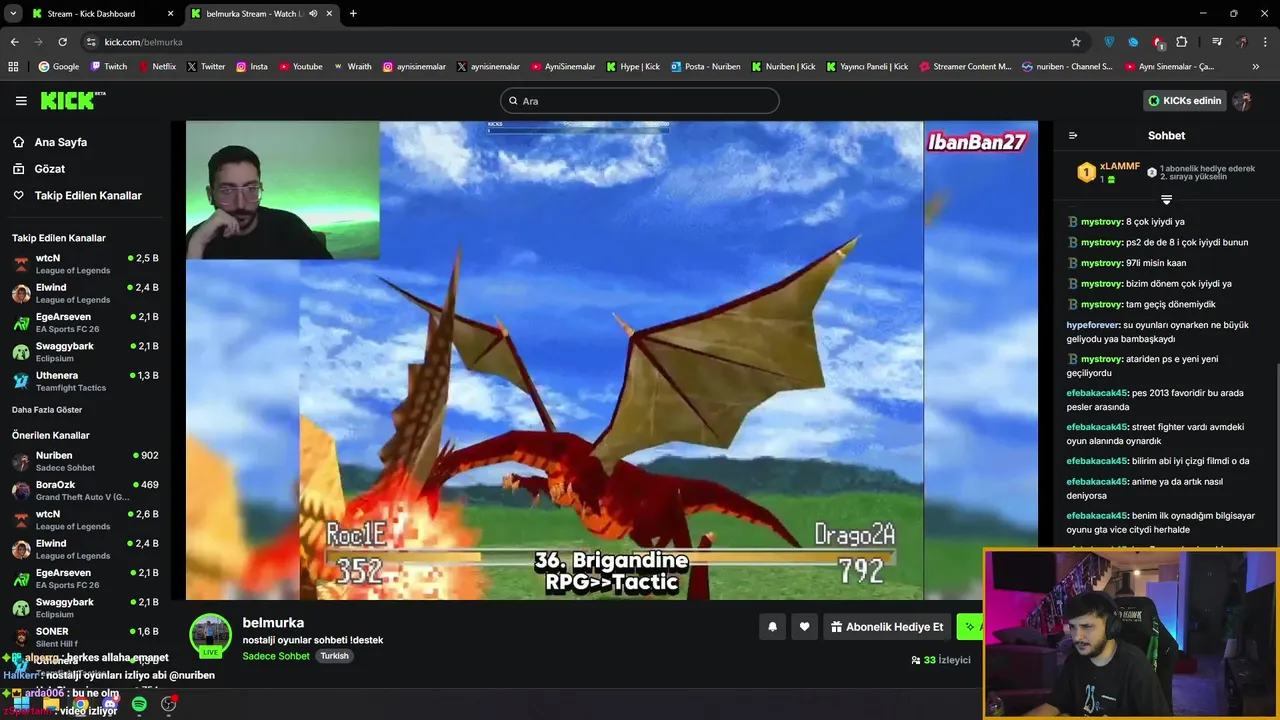1280x720 pixels.
Task: Open the browser media controls icon
Action: [1217, 42]
